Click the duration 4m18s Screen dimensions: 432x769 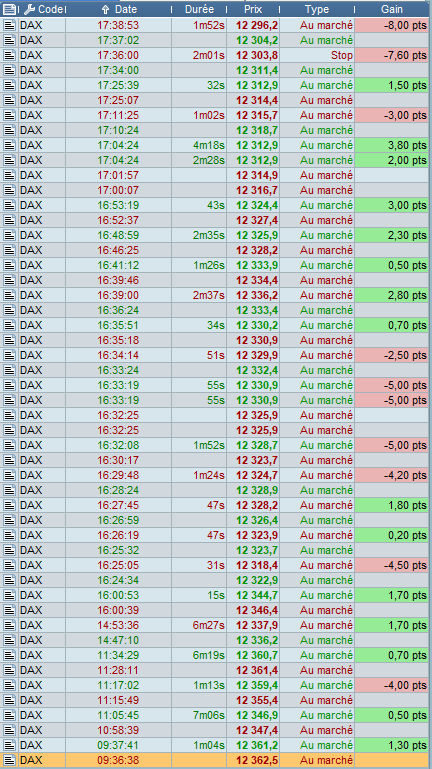[x=209, y=145]
